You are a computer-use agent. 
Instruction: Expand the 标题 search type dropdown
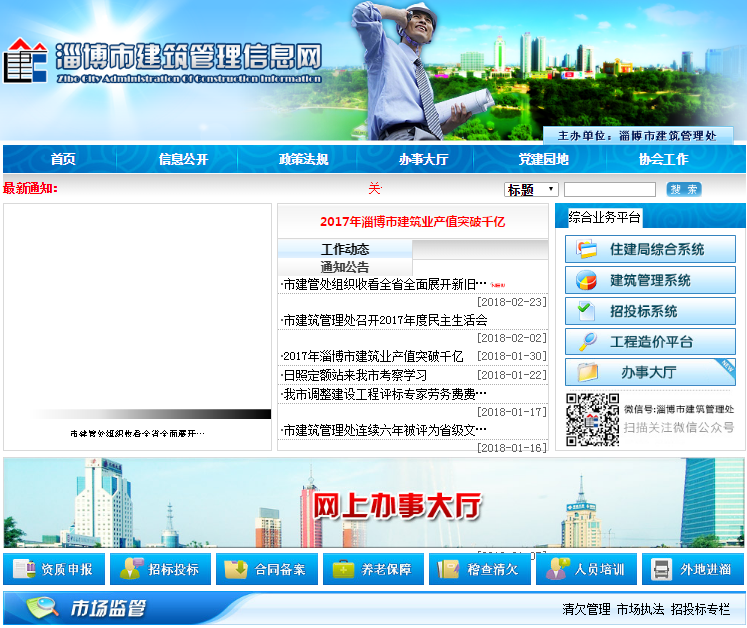point(531,189)
